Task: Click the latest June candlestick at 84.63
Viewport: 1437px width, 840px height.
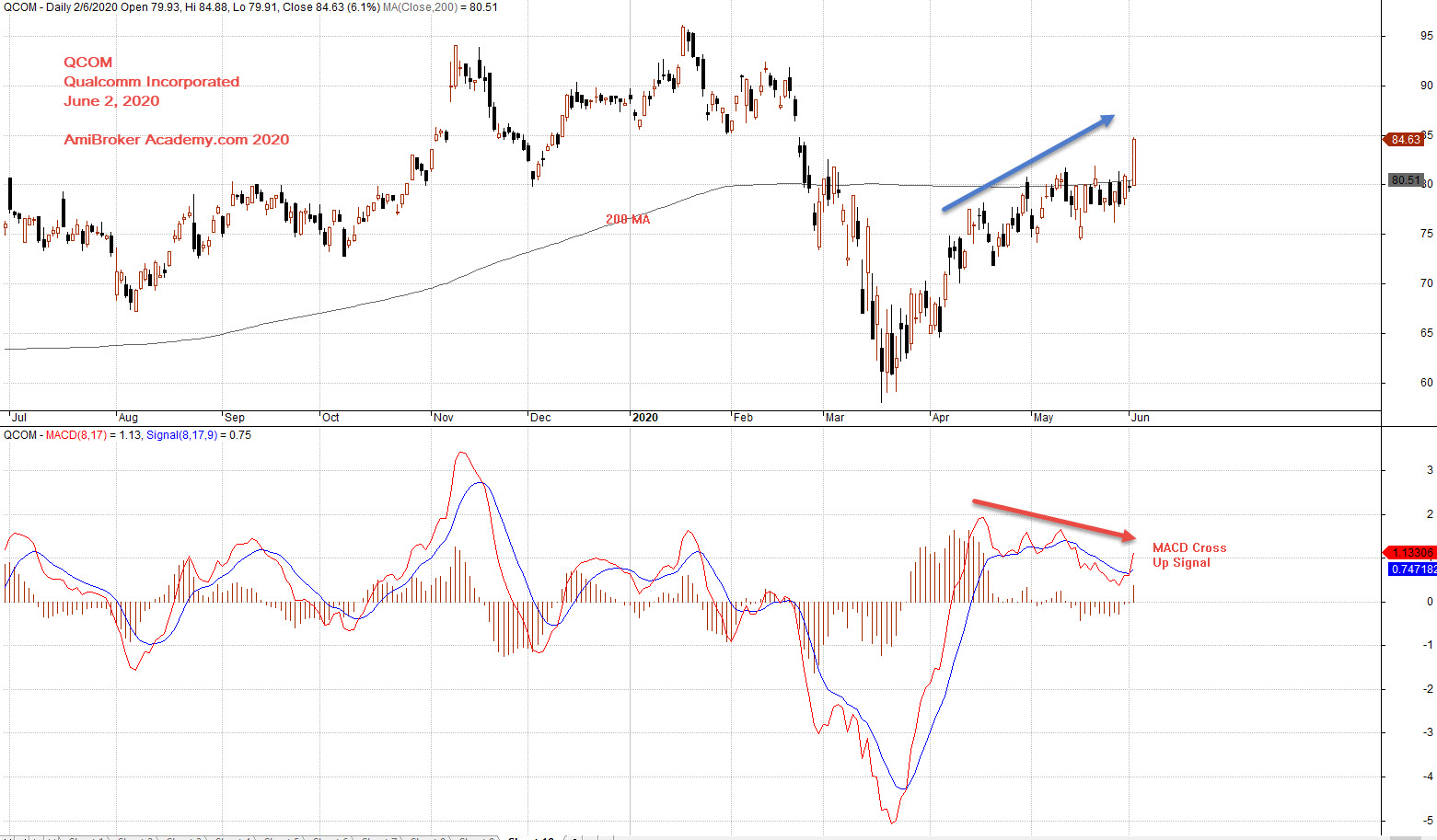Action: coord(1134,162)
